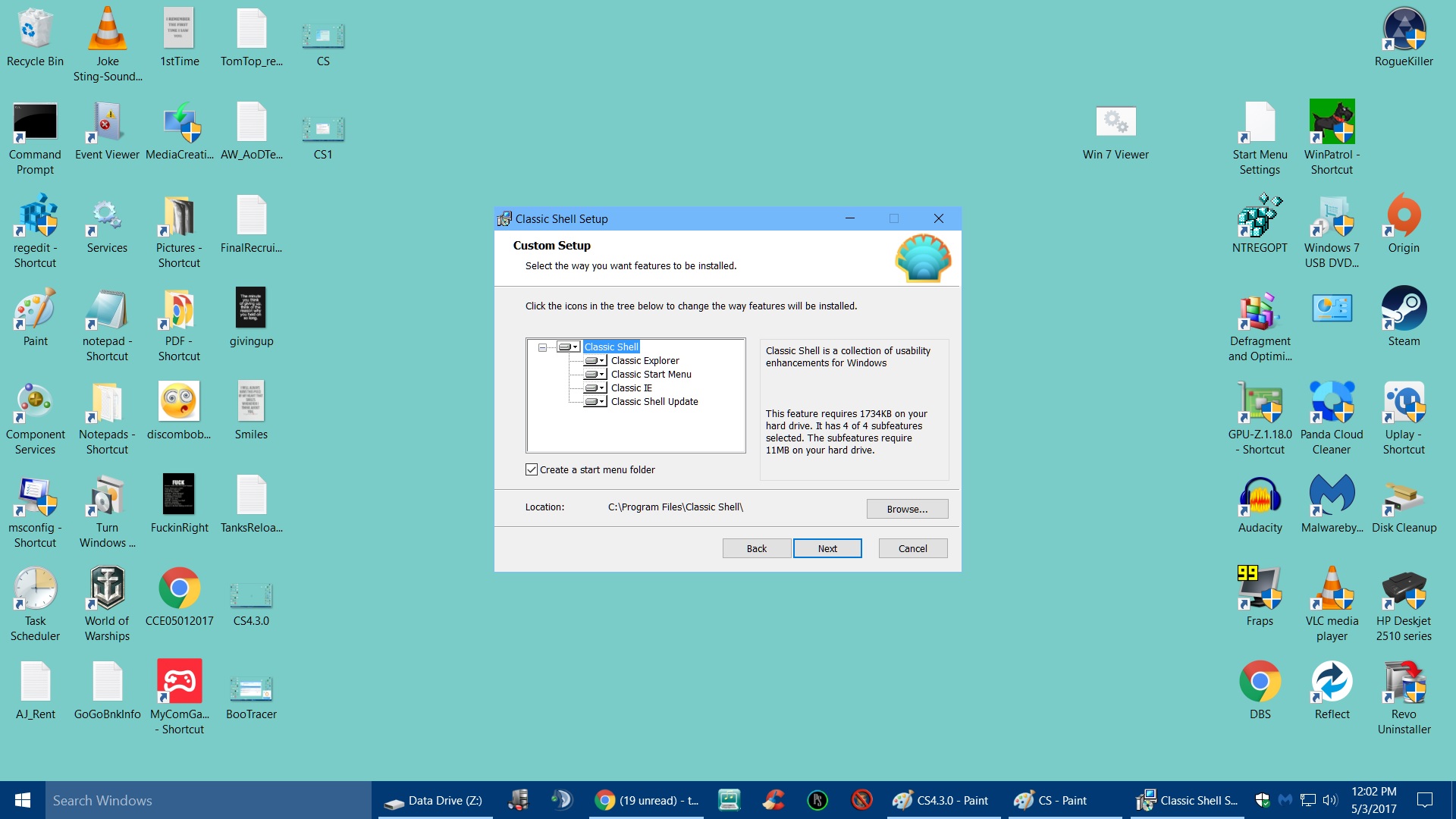This screenshot has height=819, width=1456.
Task: Toggle Create a start menu folder checkbox
Action: click(x=532, y=469)
